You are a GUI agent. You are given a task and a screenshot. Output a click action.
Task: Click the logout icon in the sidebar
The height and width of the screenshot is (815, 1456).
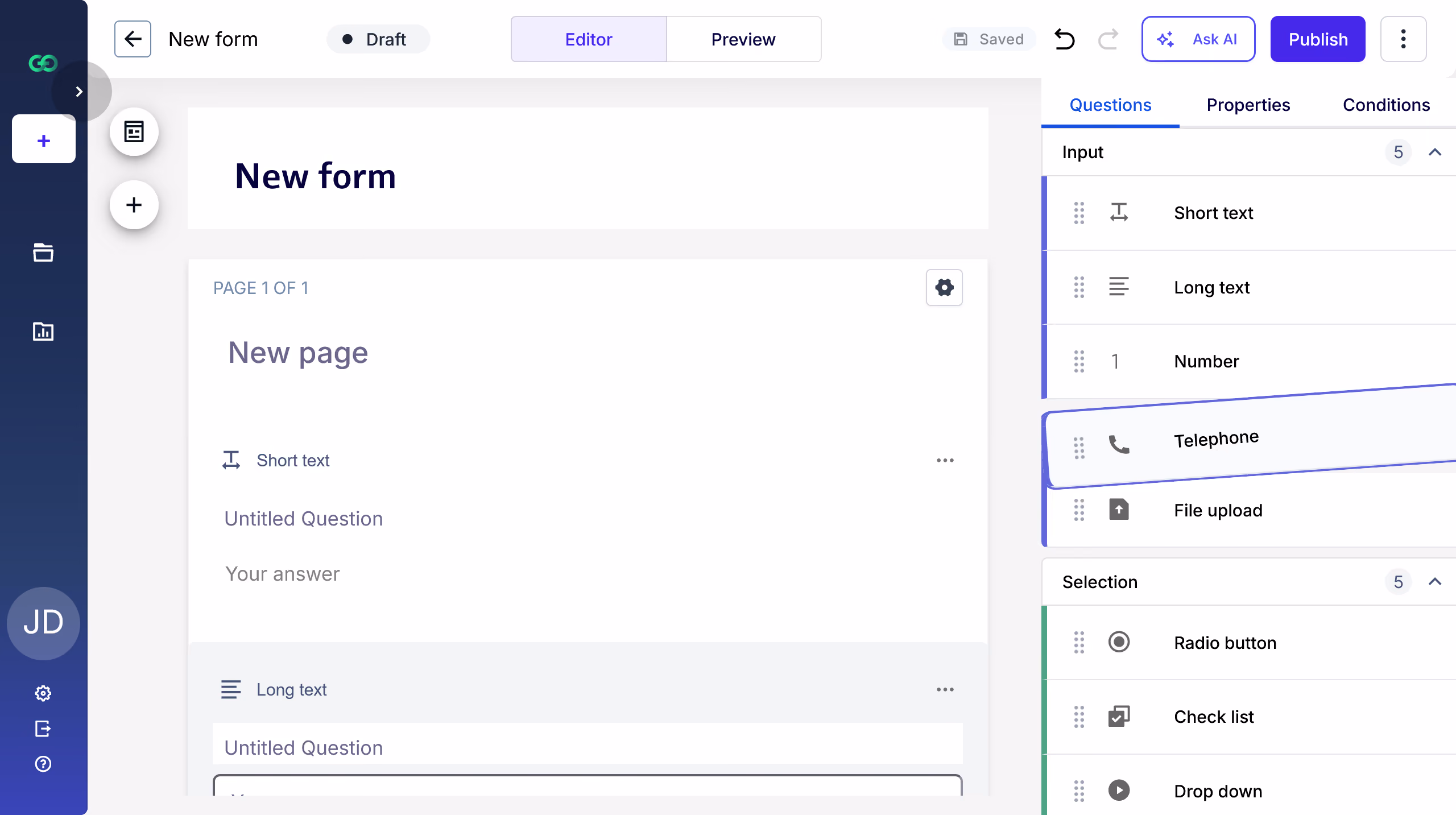[x=43, y=729]
